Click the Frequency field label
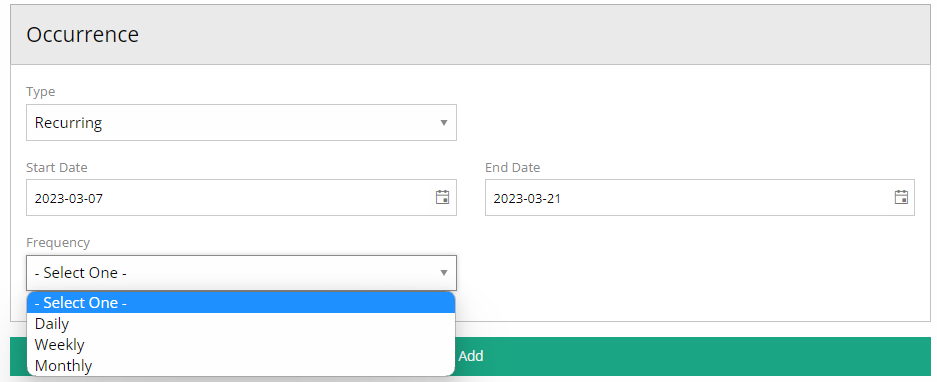 pos(58,242)
